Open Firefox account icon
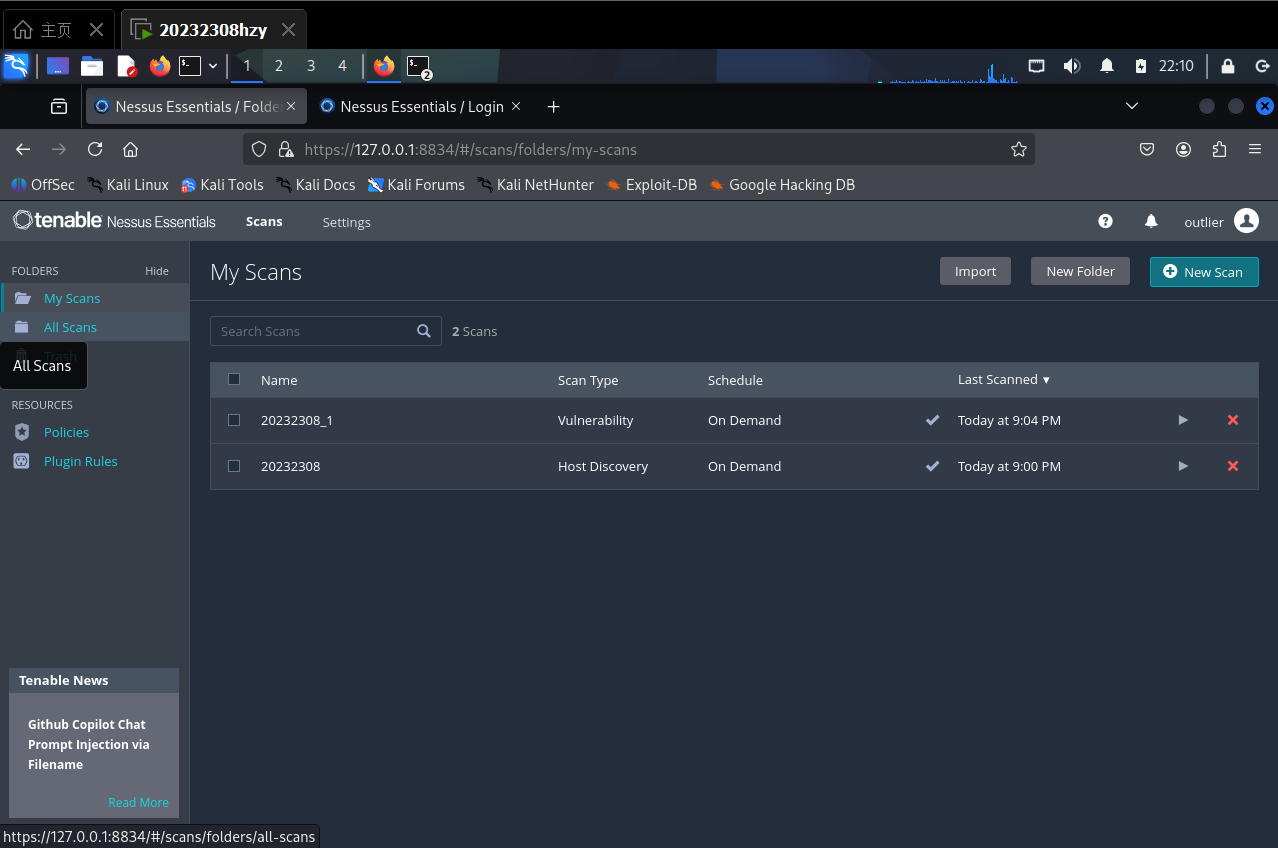This screenshot has width=1278, height=848. (1183, 149)
